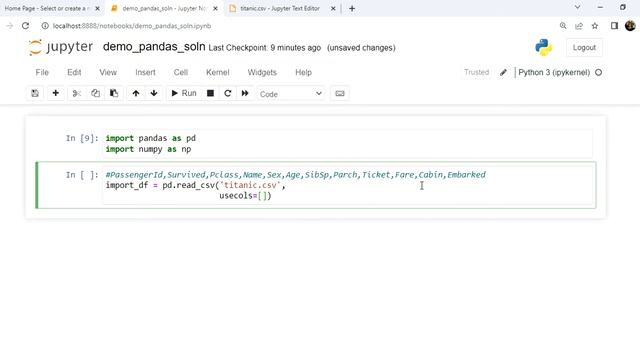Move selected cell up

point(136,93)
